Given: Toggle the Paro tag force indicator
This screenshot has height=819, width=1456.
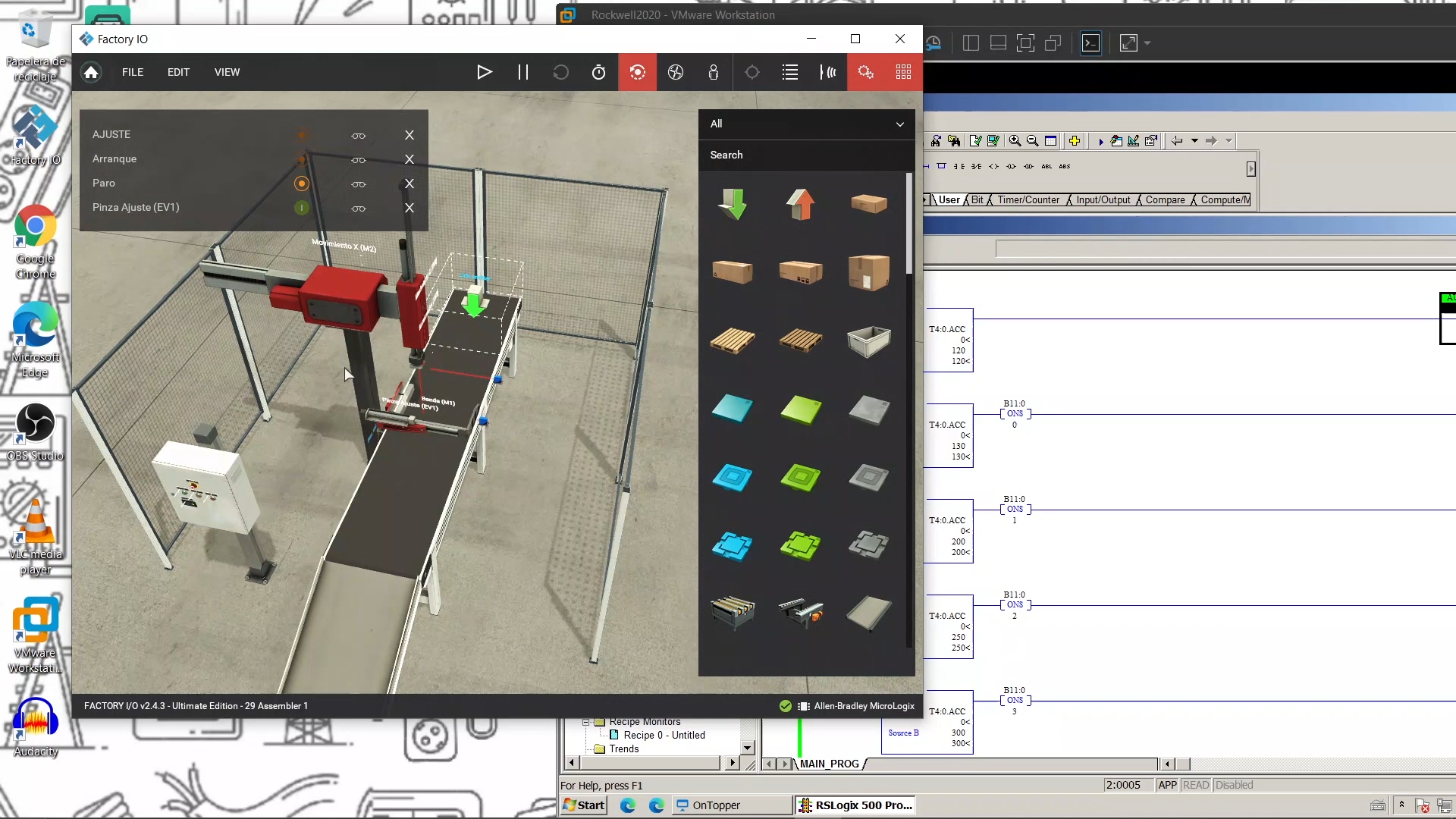Looking at the screenshot, I should click(302, 184).
